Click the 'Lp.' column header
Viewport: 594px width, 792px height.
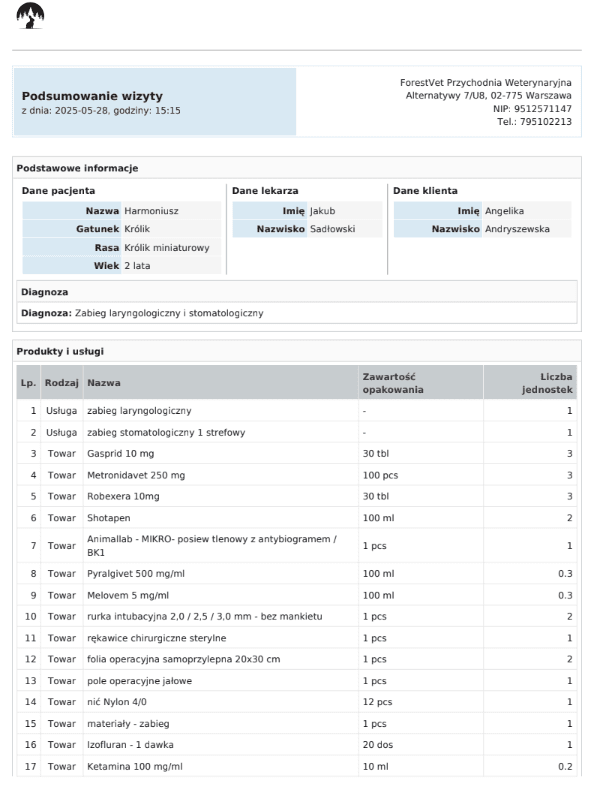28,383
